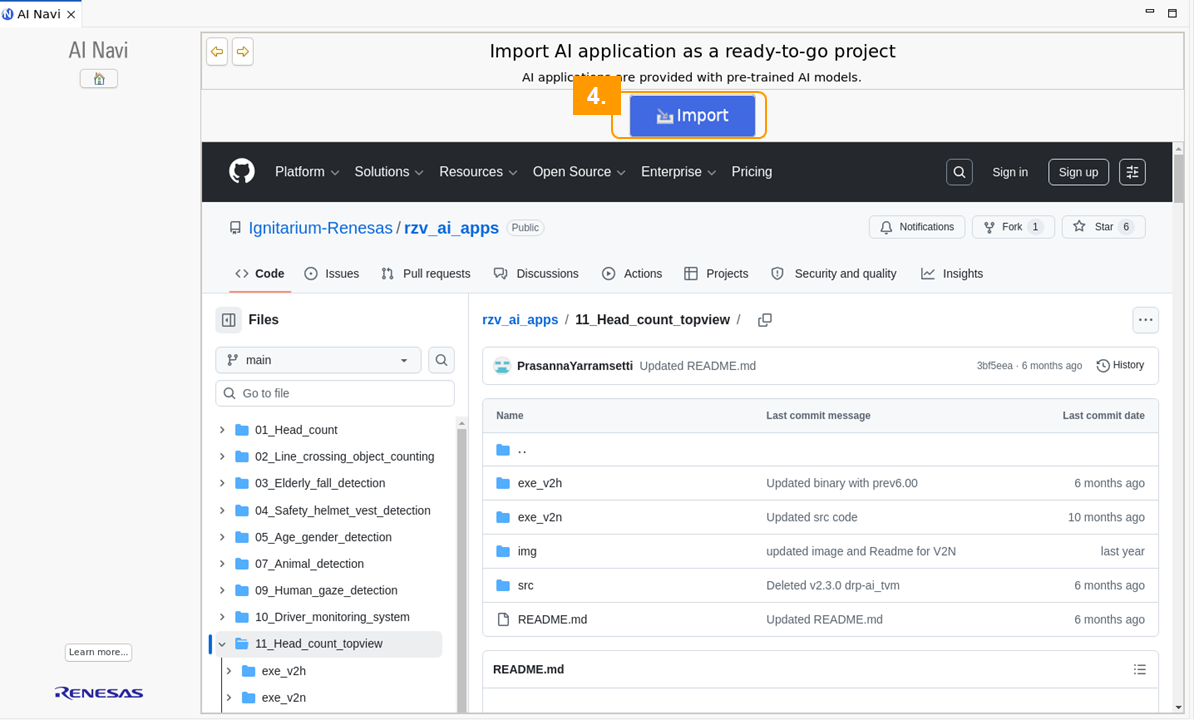Expand the 01_Head_count folder
This screenshot has width=1194, height=720.
222,430
